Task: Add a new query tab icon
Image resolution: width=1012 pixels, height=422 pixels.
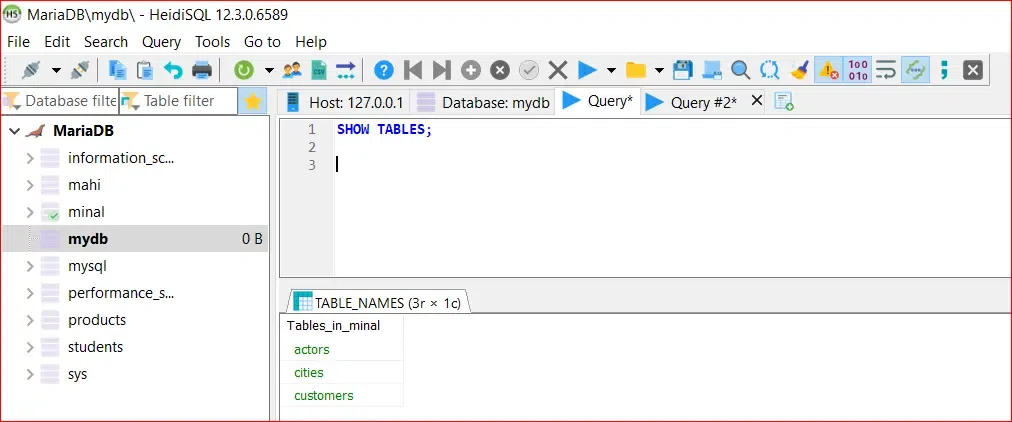Action: [784, 101]
